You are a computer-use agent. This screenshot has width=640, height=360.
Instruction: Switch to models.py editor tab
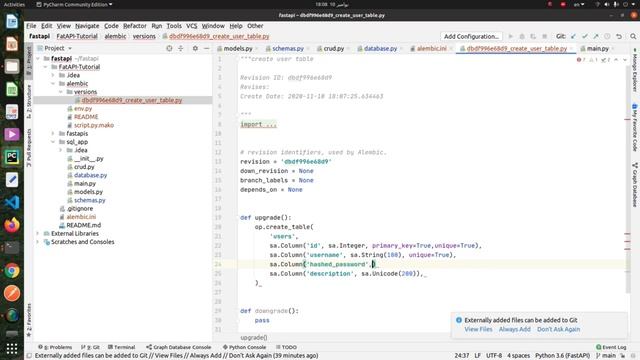pos(238,48)
